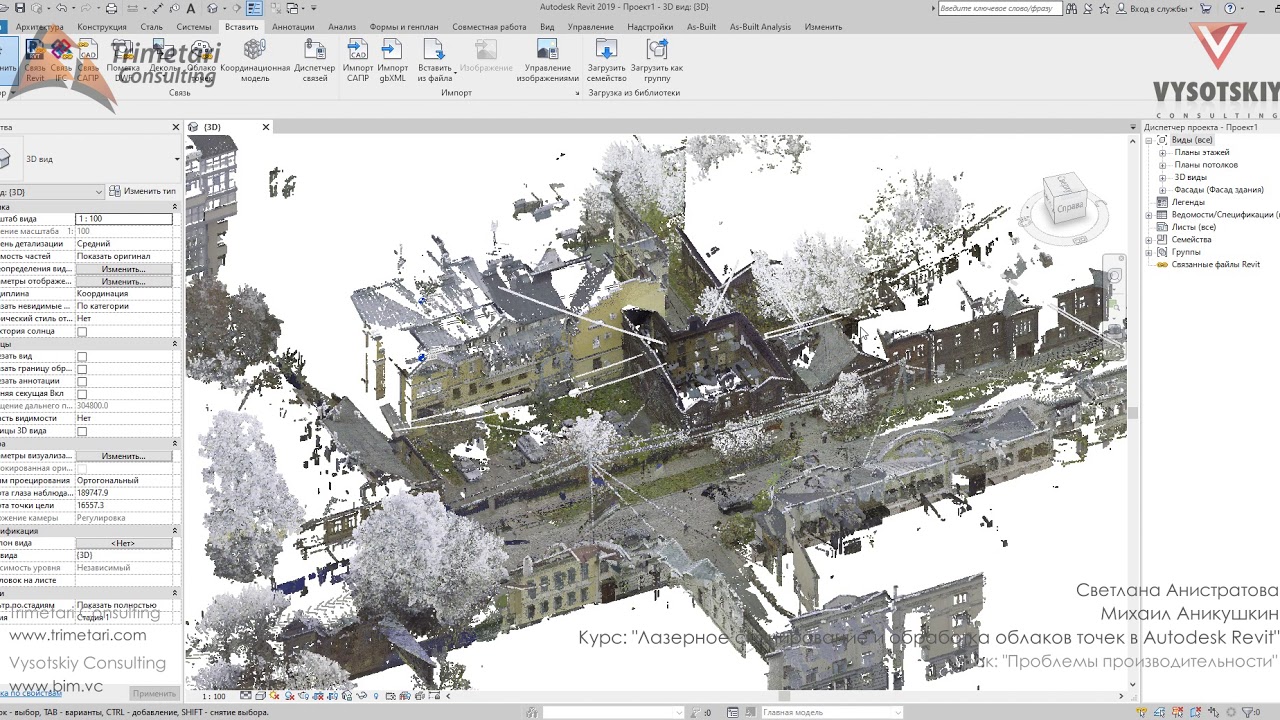Click the ViewCube Справа face
Image resolution: width=1280 pixels, height=720 pixels.
click(1068, 206)
